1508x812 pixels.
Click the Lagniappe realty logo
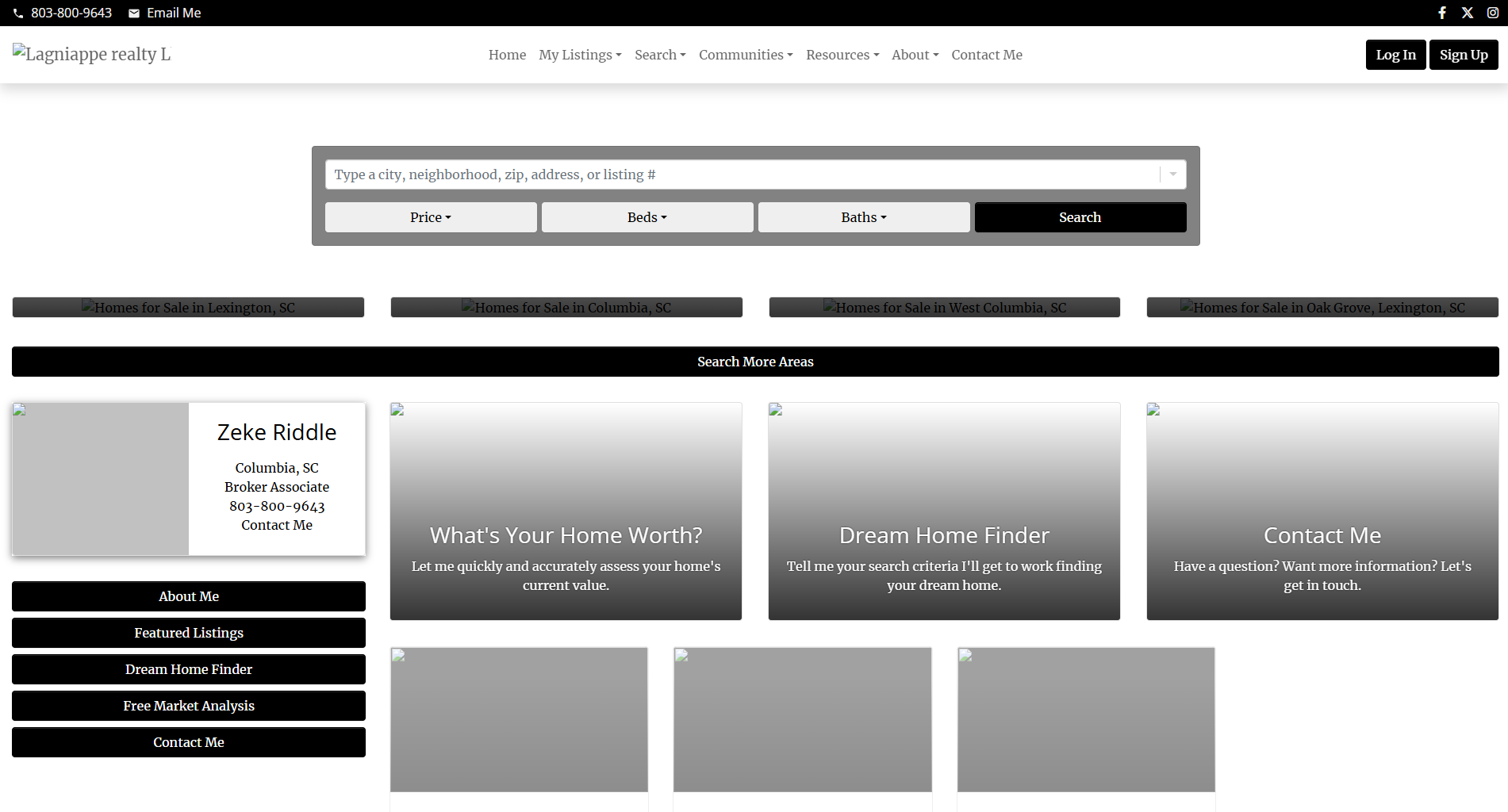[x=91, y=54]
